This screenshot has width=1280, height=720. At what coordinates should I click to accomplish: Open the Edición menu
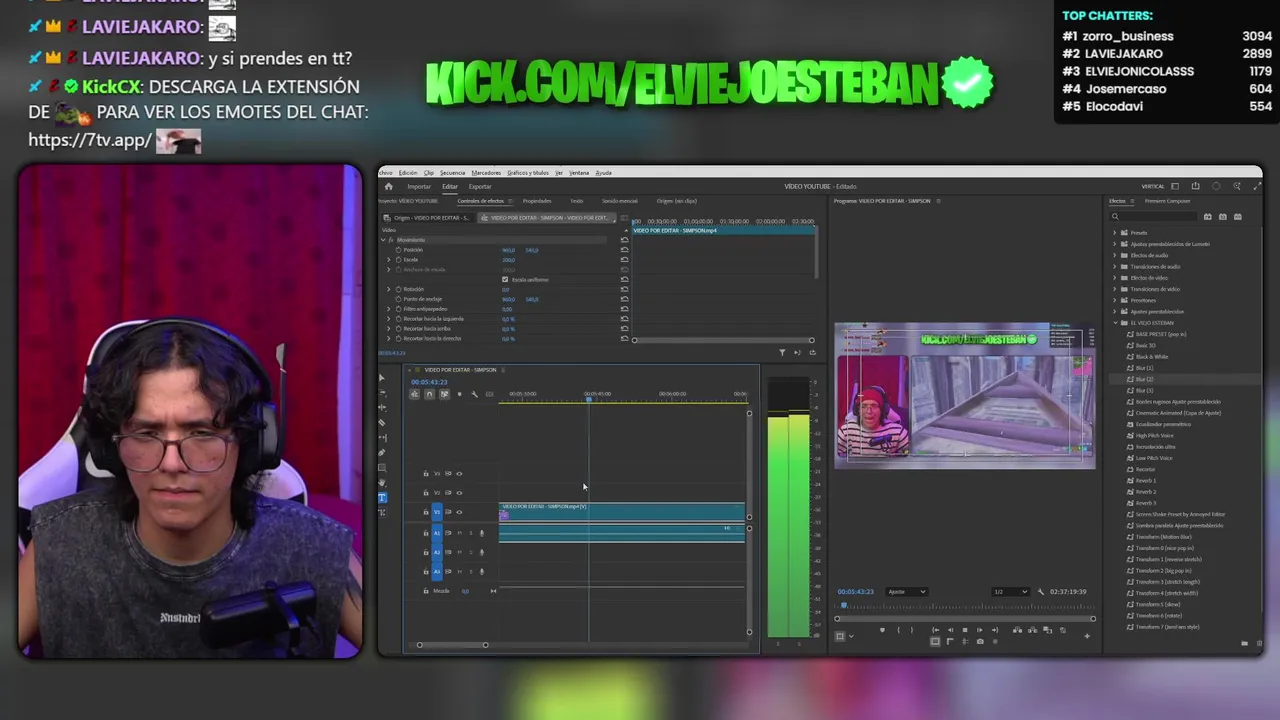click(x=408, y=173)
